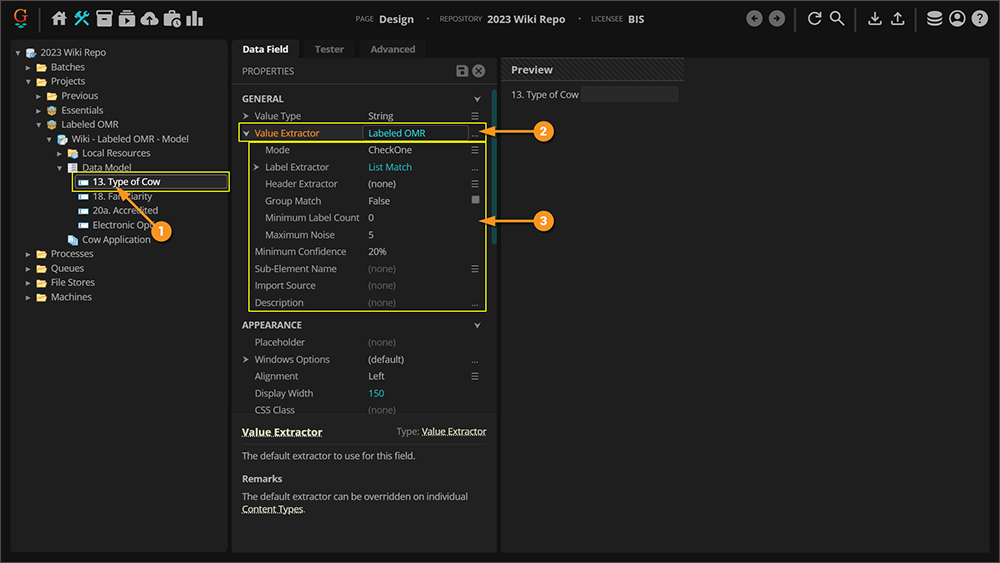Open the search magnifier icon
The width and height of the screenshot is (1000, 563).
click(837, 19)
